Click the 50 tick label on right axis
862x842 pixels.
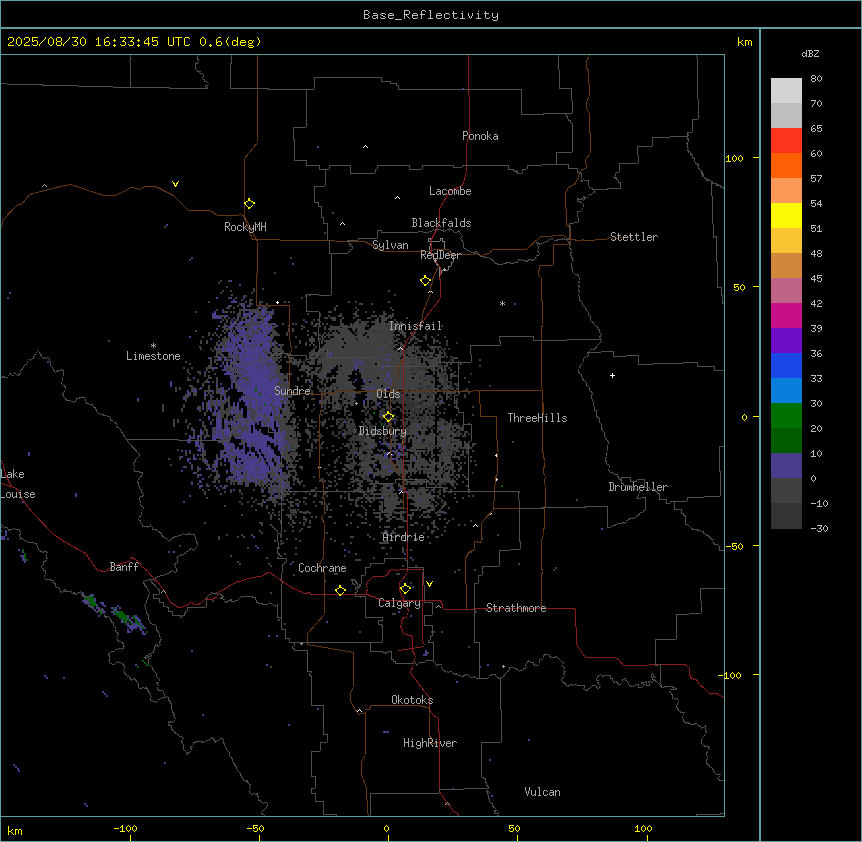(x=739, y=287)
